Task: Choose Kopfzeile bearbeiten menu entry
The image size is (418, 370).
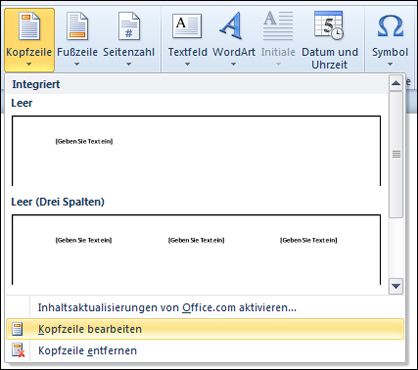Action: click(205, 329)
